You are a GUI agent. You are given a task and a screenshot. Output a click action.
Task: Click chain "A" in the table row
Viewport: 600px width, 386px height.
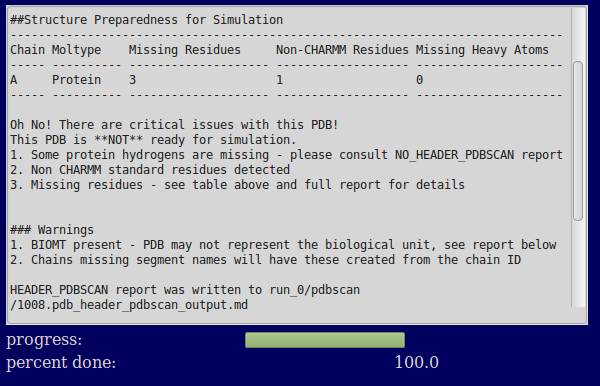pyautogui.click(x=14, y=80)
